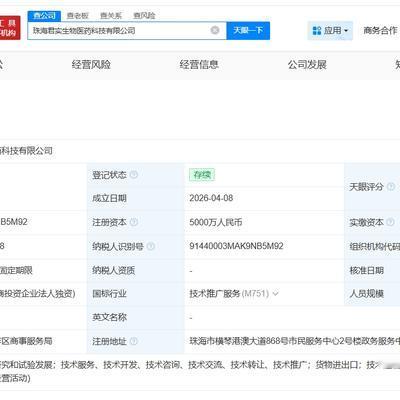Click the 人员规模 label cell

tap(372, 294)
